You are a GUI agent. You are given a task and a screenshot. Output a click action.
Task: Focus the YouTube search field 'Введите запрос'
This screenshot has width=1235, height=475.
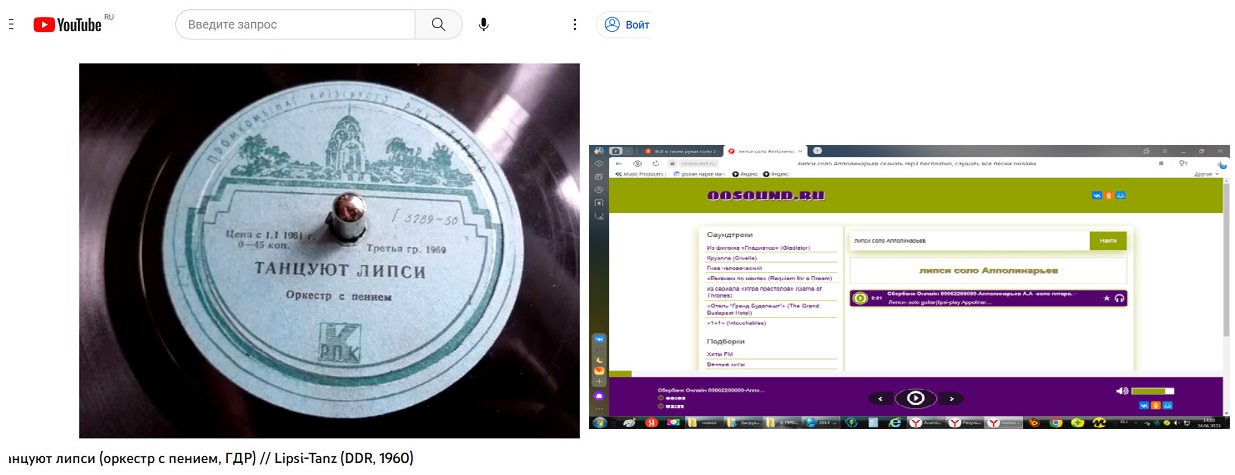coord(295,24)
